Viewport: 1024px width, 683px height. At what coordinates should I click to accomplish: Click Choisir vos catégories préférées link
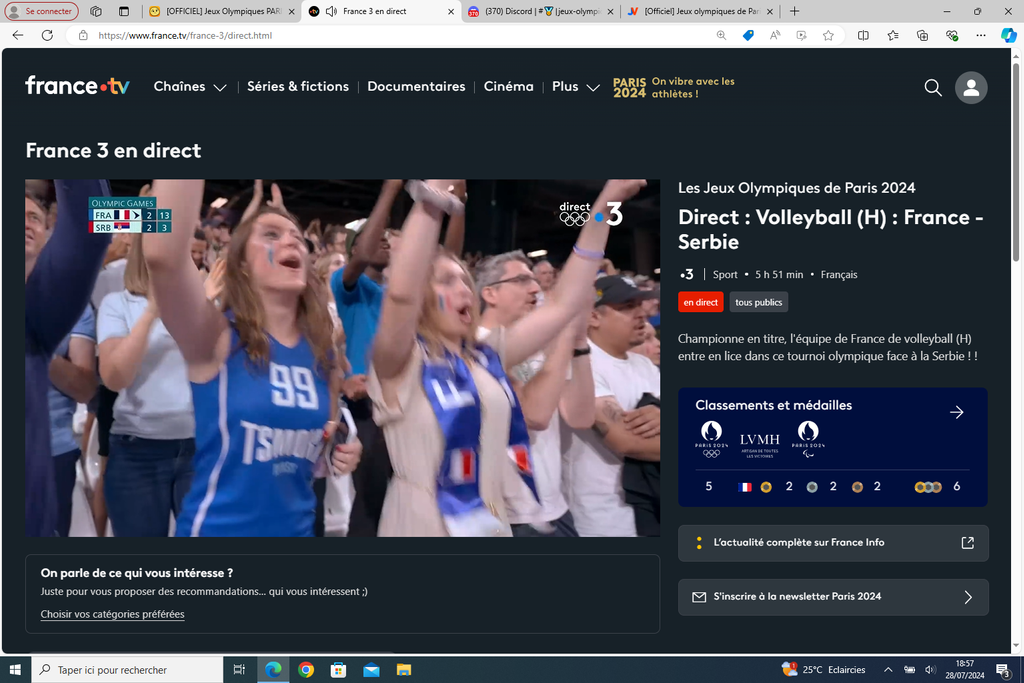[x=112, y=614]
